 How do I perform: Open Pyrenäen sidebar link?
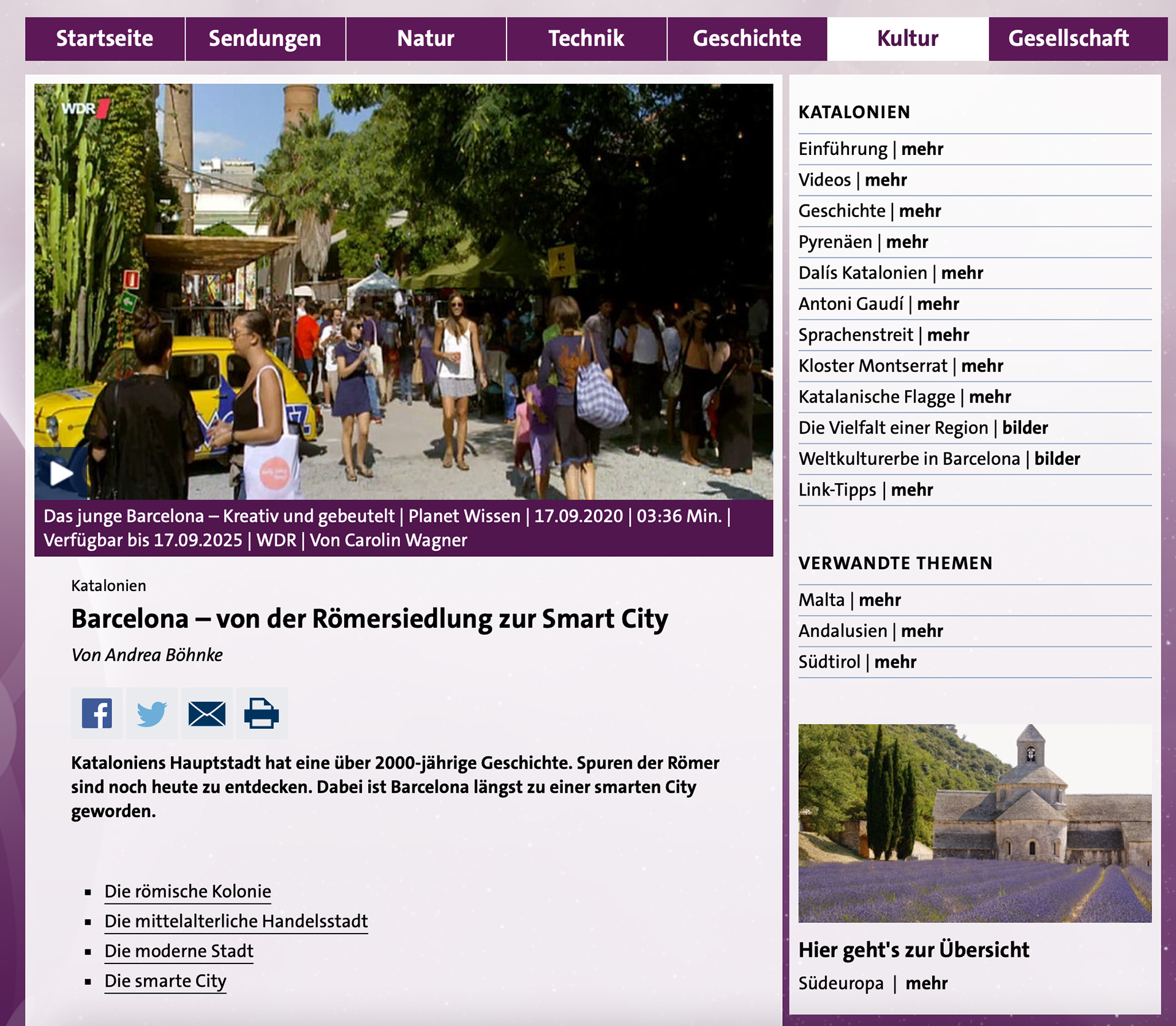coord(863,242)
